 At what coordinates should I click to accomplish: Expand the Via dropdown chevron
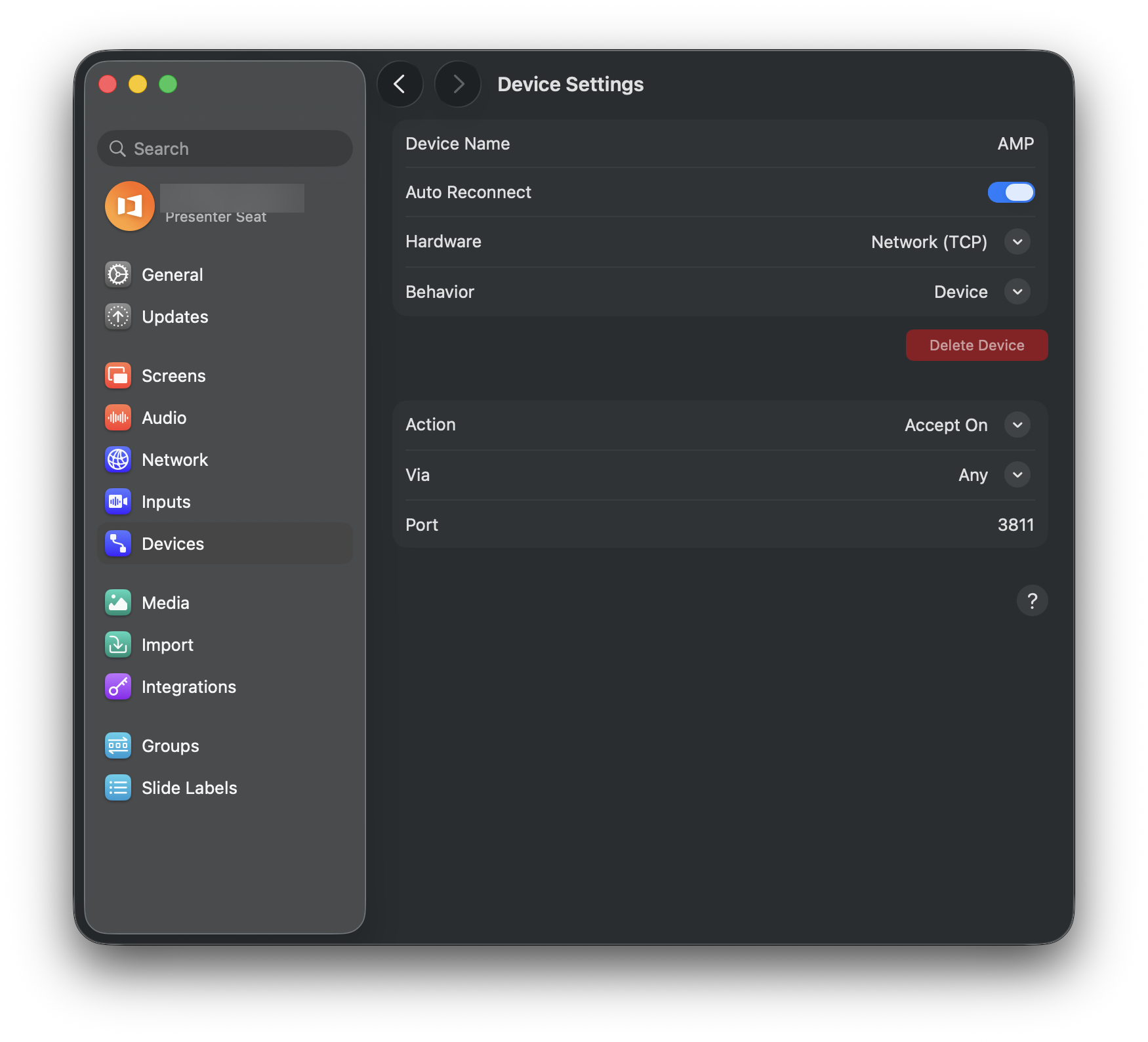[1017, 474]
